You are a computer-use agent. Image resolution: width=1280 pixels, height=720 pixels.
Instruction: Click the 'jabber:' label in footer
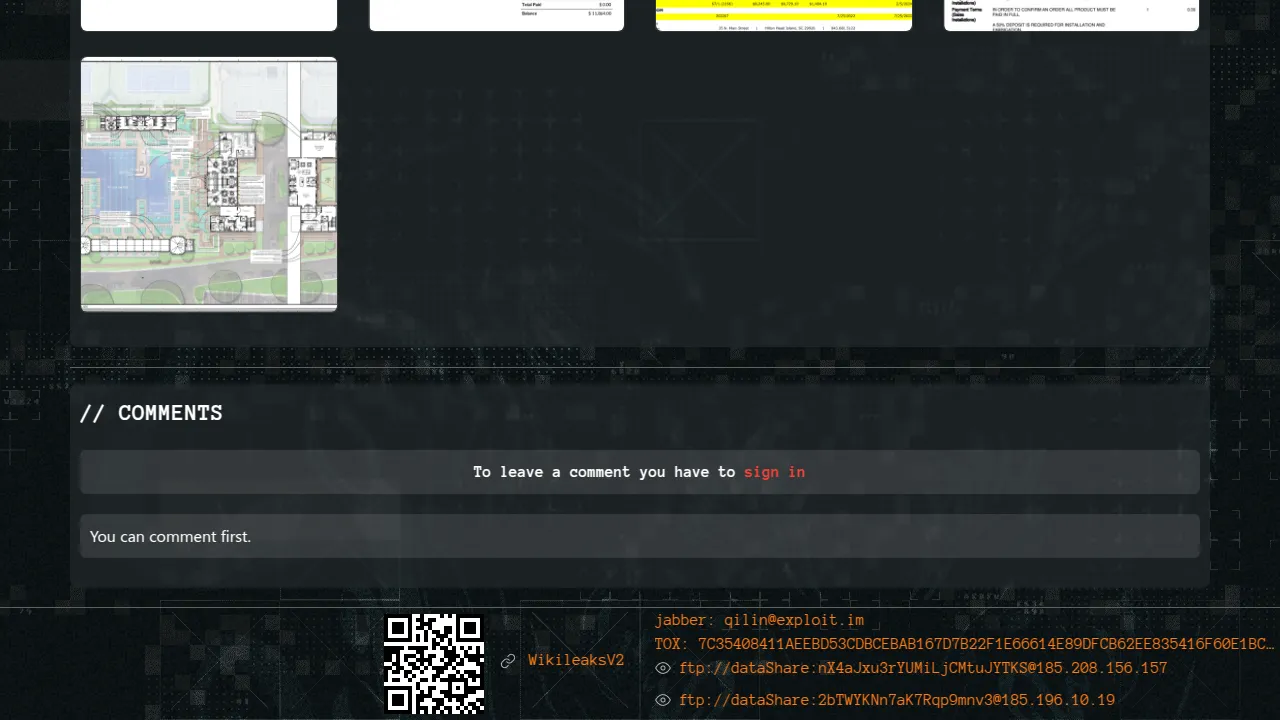tap(684, 620)
